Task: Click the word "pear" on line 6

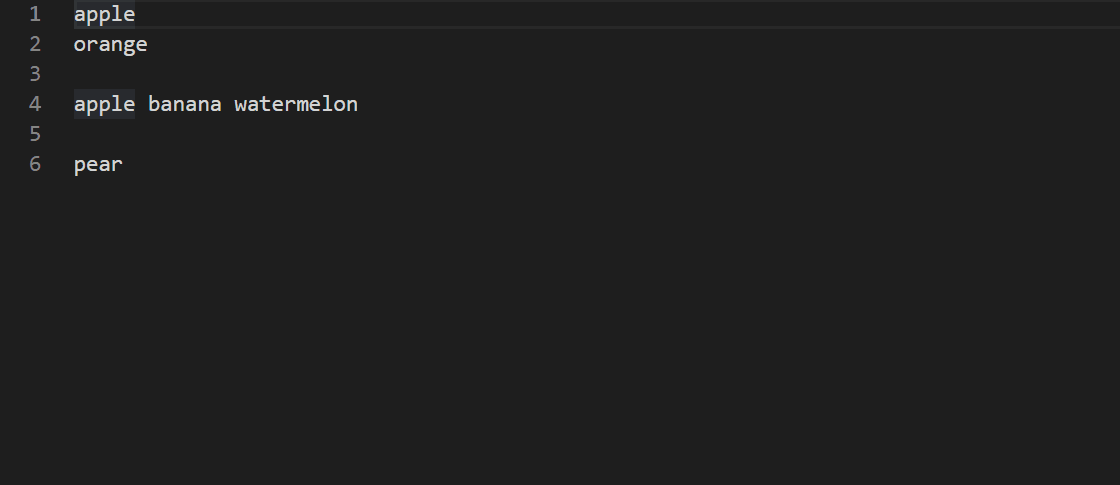Action: click(x=98, y=164)
